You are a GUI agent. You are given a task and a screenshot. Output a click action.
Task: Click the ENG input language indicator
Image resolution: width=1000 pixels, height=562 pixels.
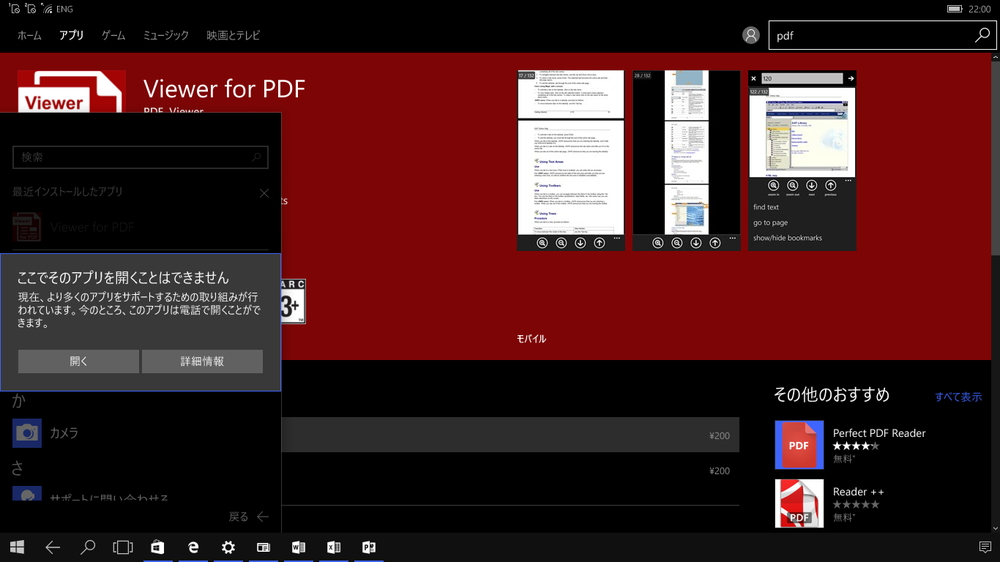coord(64,9)
